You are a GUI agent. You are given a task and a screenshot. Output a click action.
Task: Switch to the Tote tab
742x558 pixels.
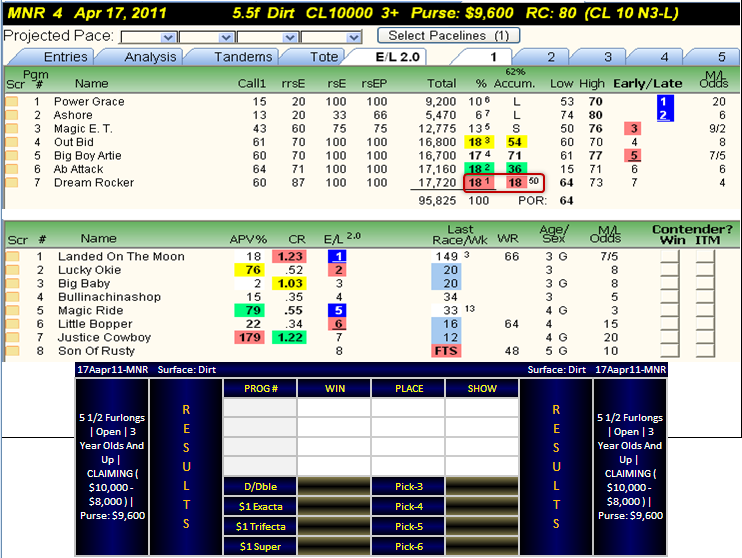324,57
